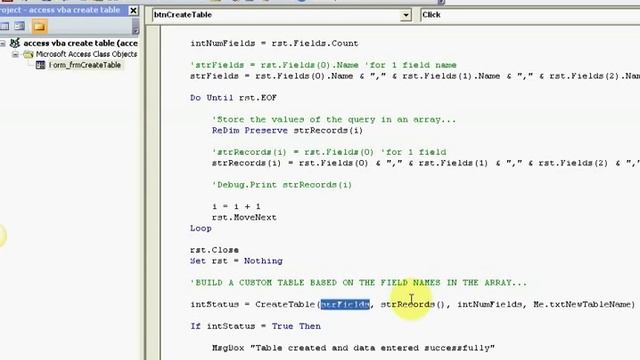The height and width of the screenshot is (360, 640).
Task: Click the Set rst = Nothing line
Action: pyautogui.click(x=236, y=261)
